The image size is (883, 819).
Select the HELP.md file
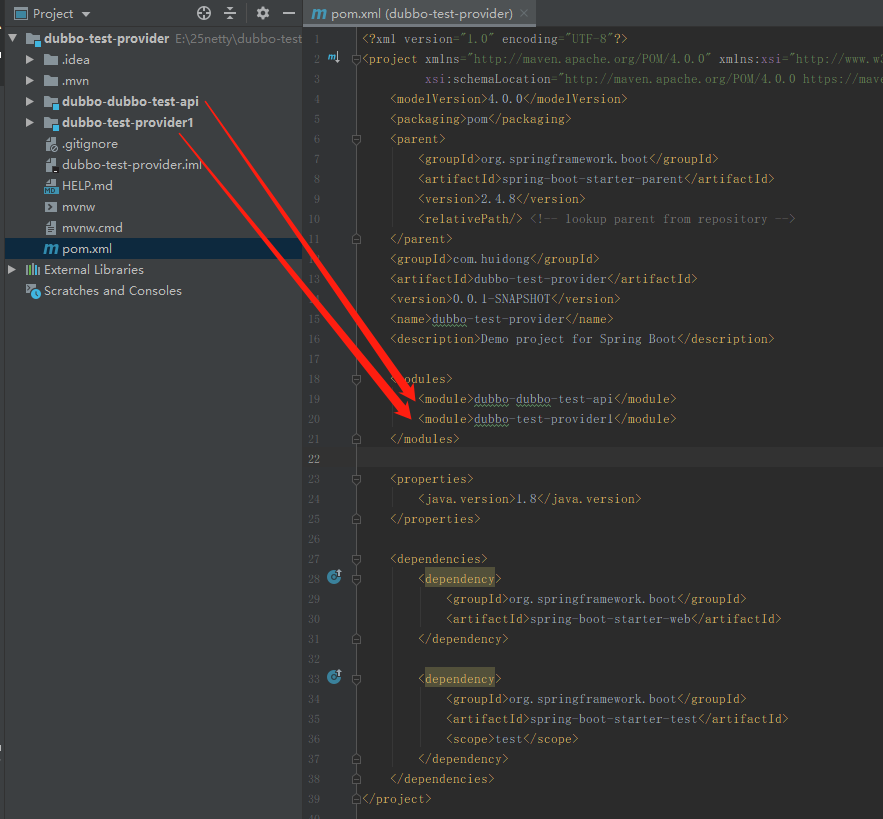[x=87, y=186]
